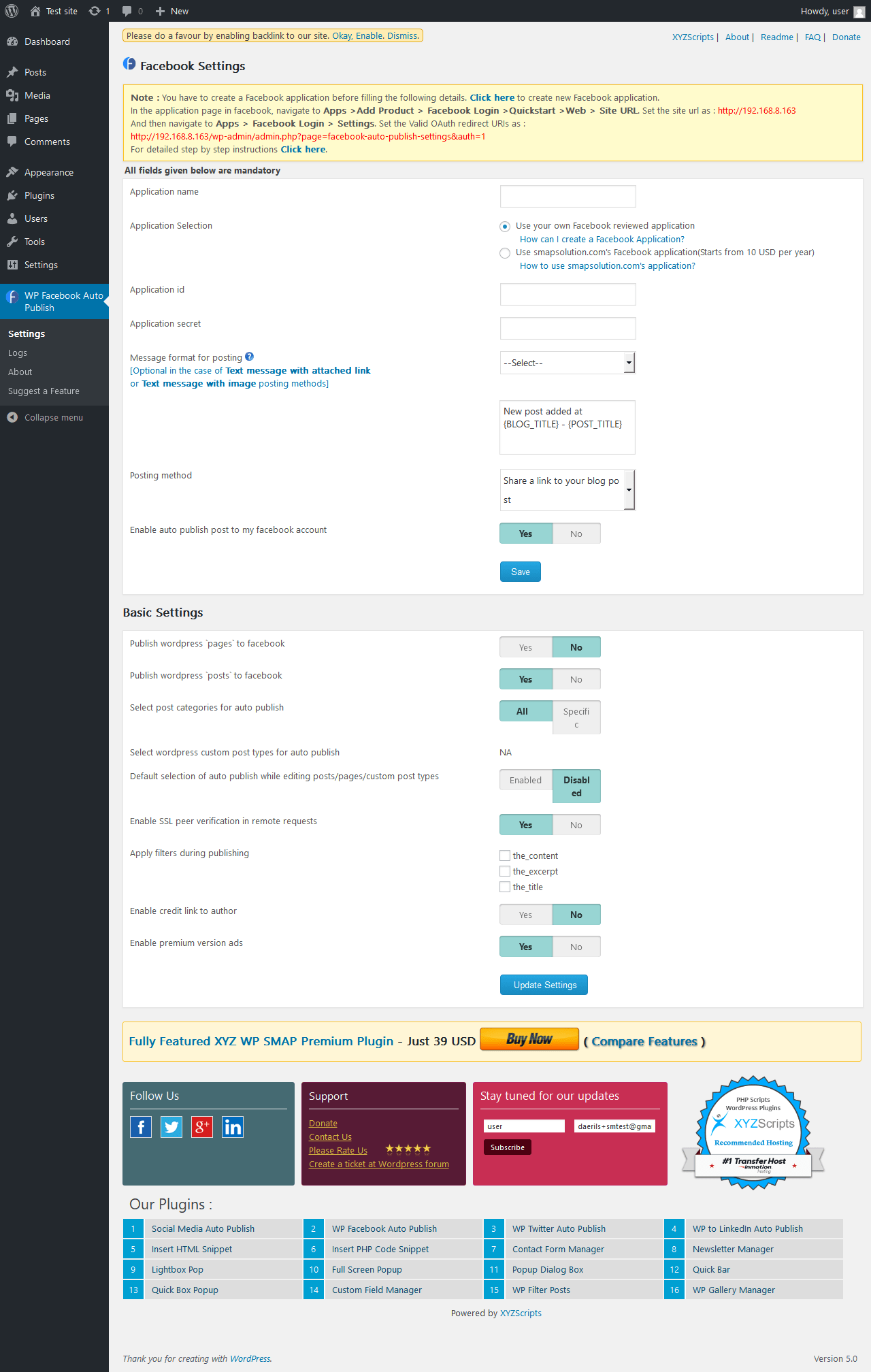Select own Facebook reviewed application radio
Image resolution: width=871 pixels, height=1372 pixels.
(505, 226)
